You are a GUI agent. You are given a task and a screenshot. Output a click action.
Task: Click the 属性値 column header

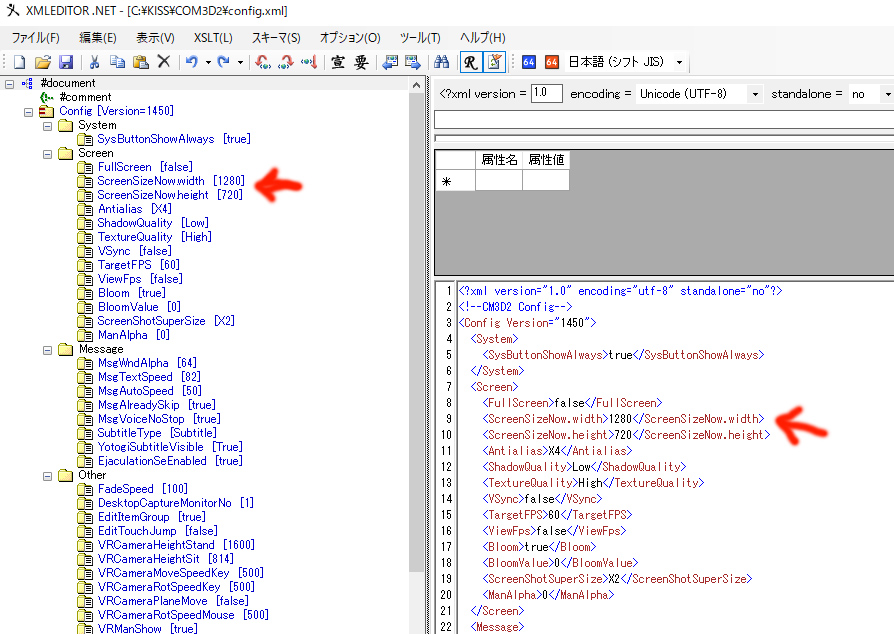pyautogui.click(x=546, y=160)
